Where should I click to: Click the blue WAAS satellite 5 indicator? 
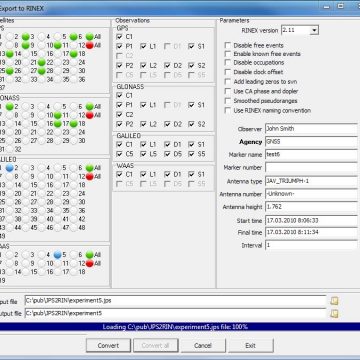(58, 255)
